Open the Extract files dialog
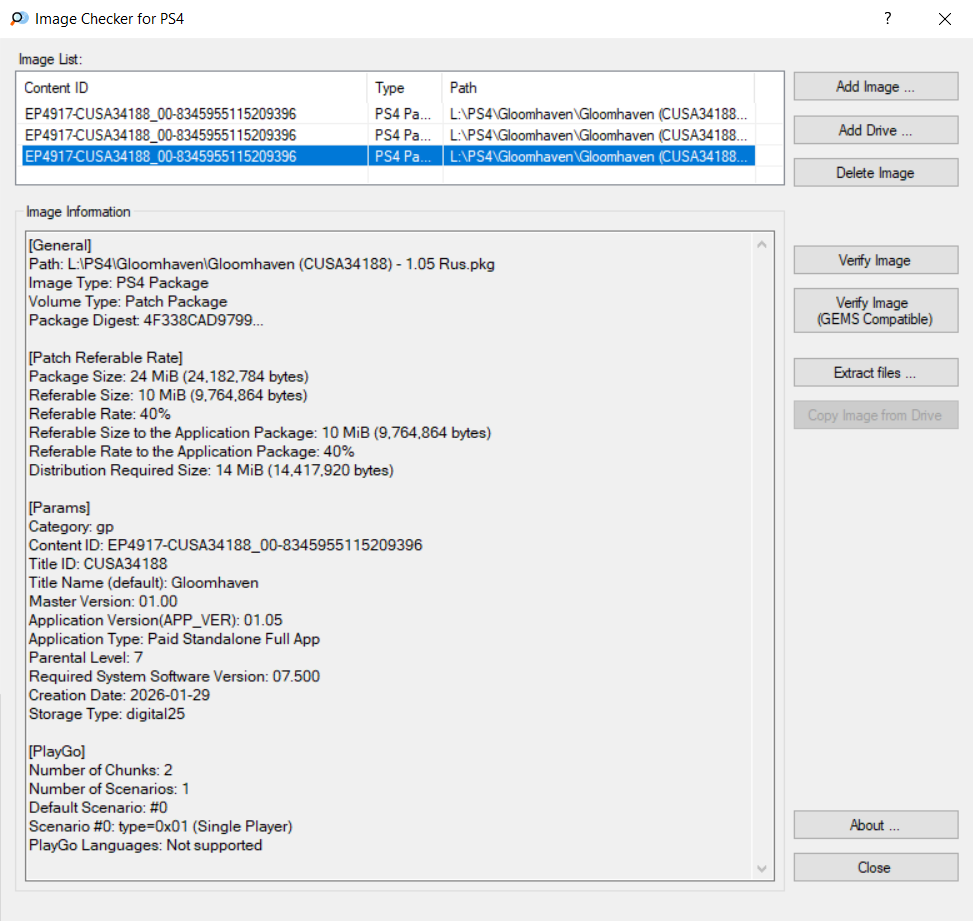This screenshot has width=973, height=921. tap(875, 373)
